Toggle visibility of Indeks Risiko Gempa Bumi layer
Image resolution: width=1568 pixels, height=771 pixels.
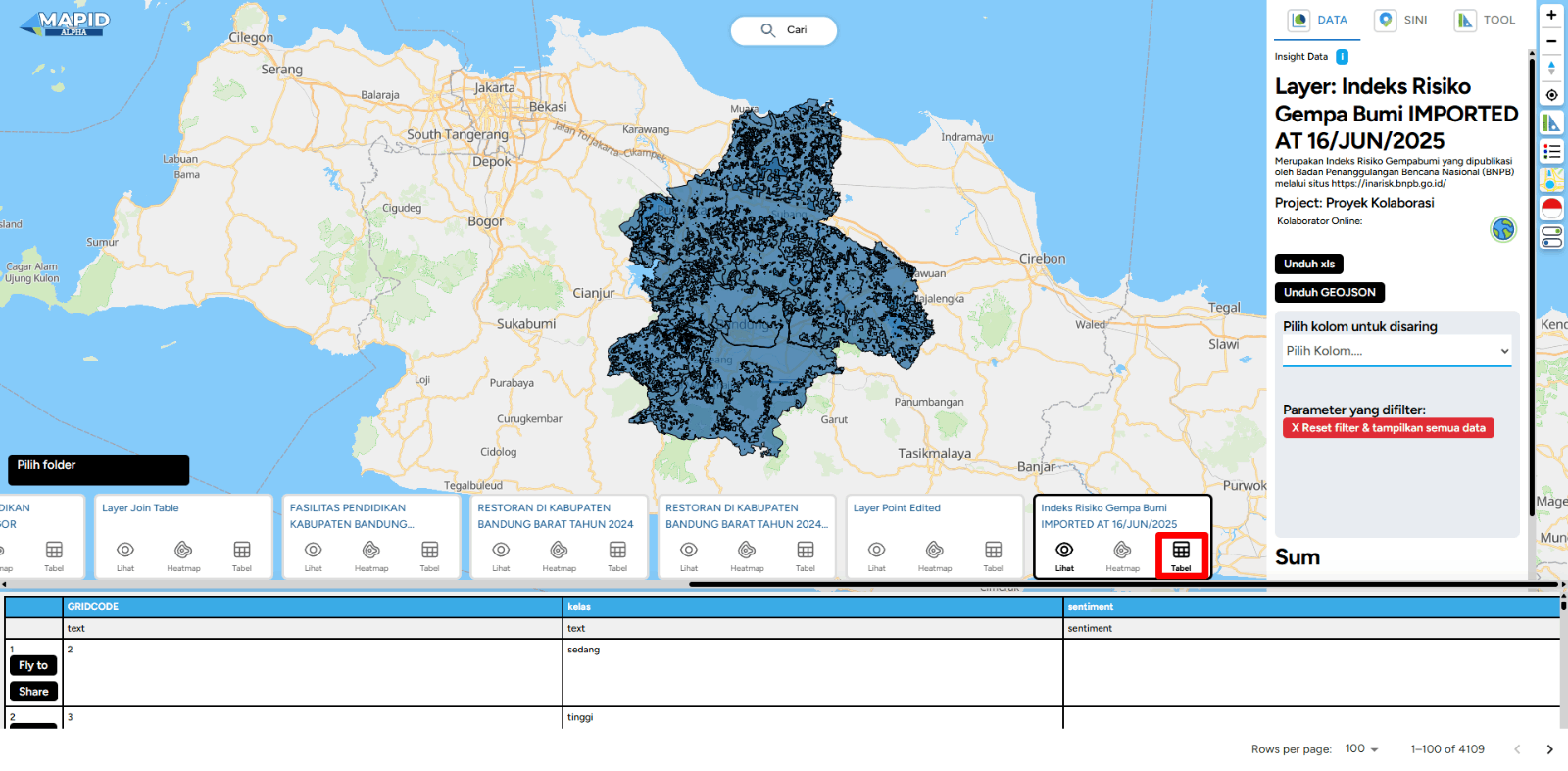tap(1064, 555)
